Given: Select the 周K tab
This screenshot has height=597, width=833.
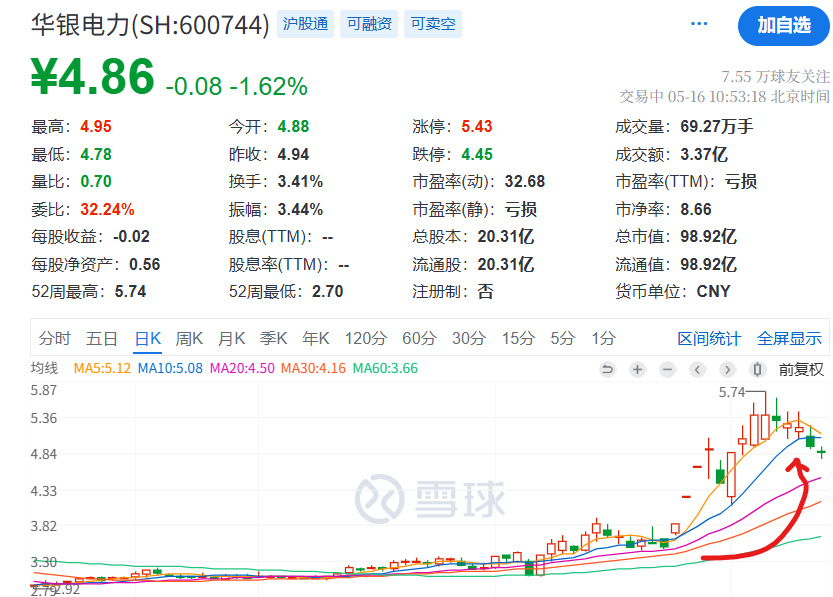Looking at the screenshot, I should (189, 338).
